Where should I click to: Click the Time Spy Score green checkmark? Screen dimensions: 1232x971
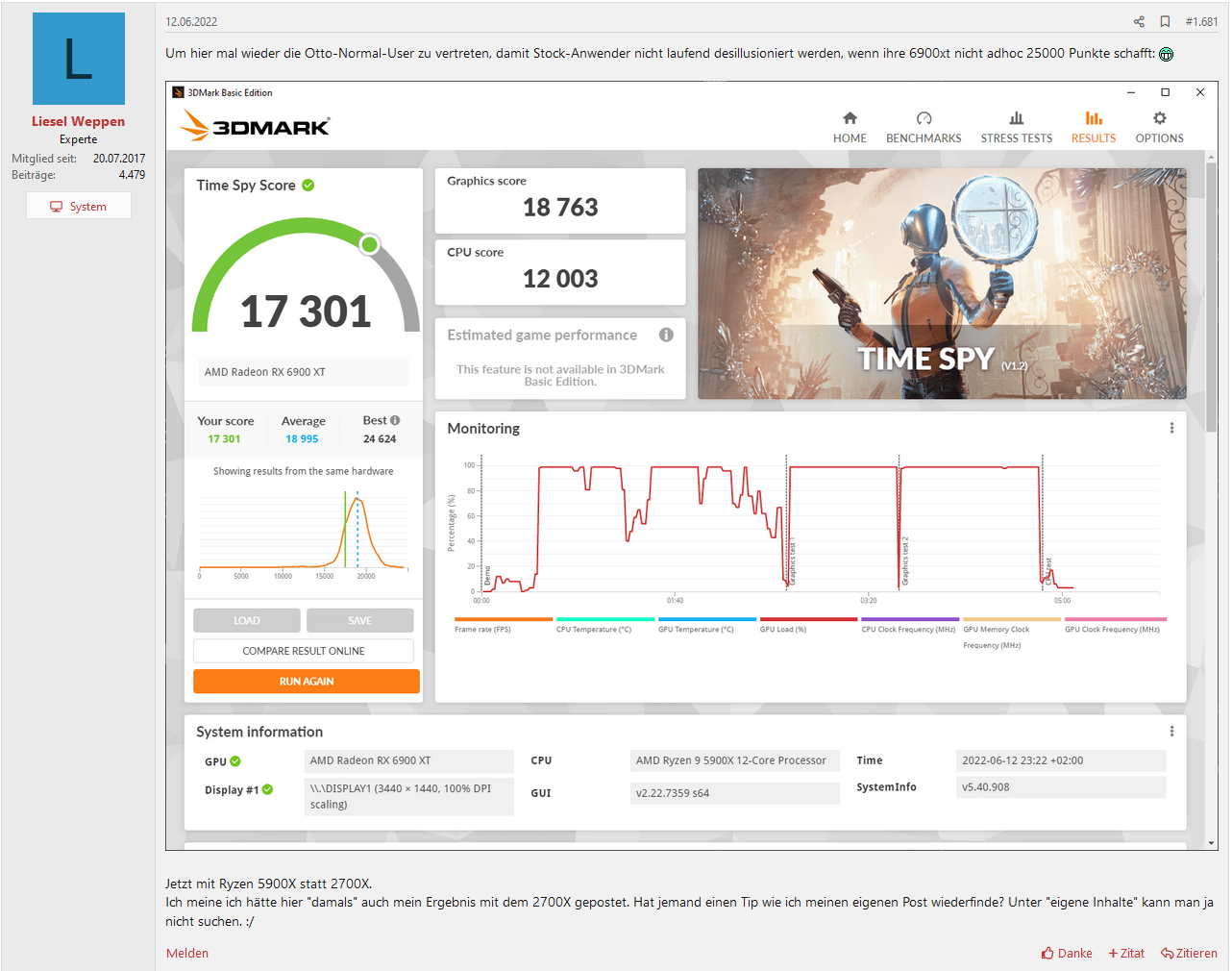tap(308, 186)
